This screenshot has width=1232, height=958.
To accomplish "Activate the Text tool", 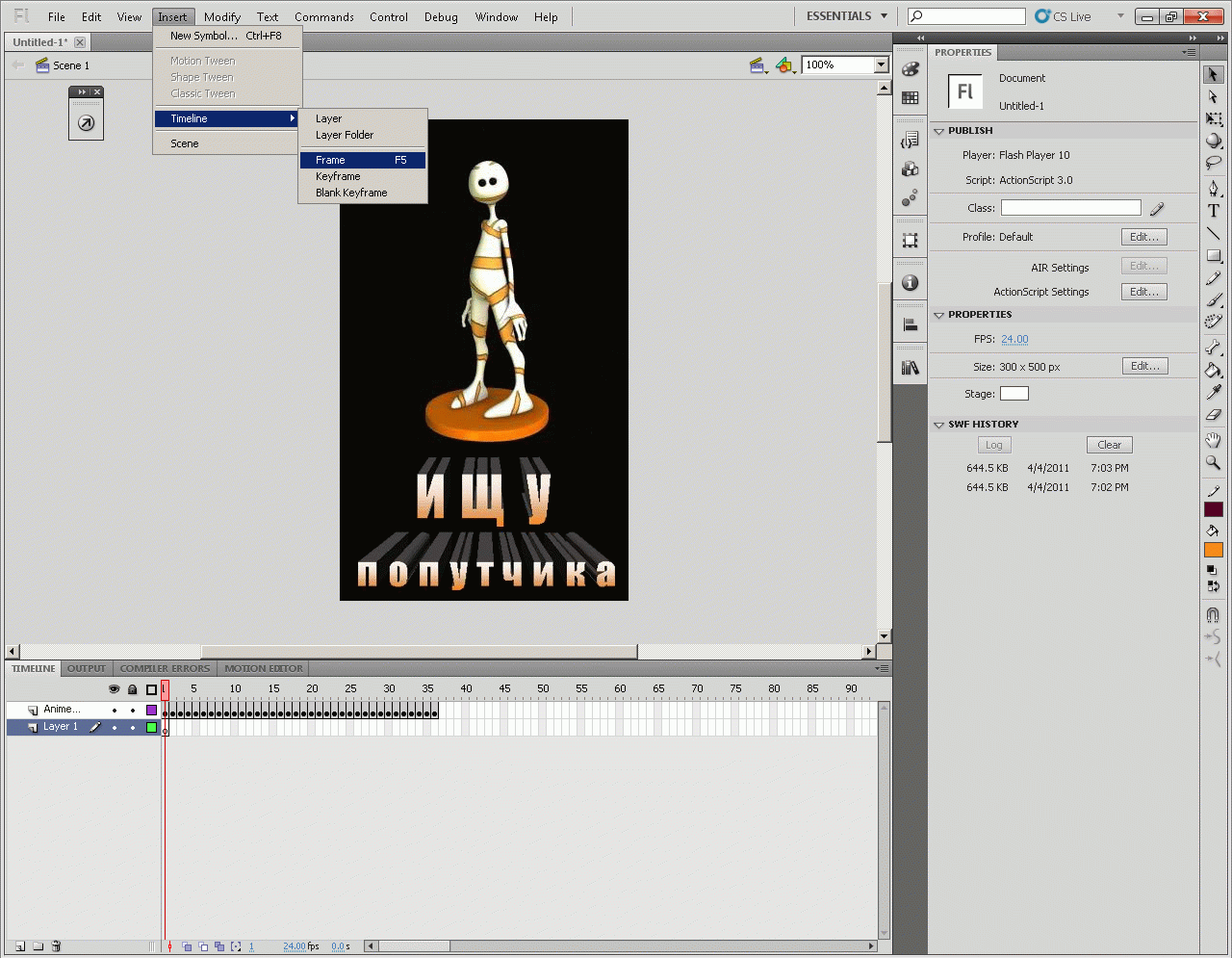I will pos(1213,211).
